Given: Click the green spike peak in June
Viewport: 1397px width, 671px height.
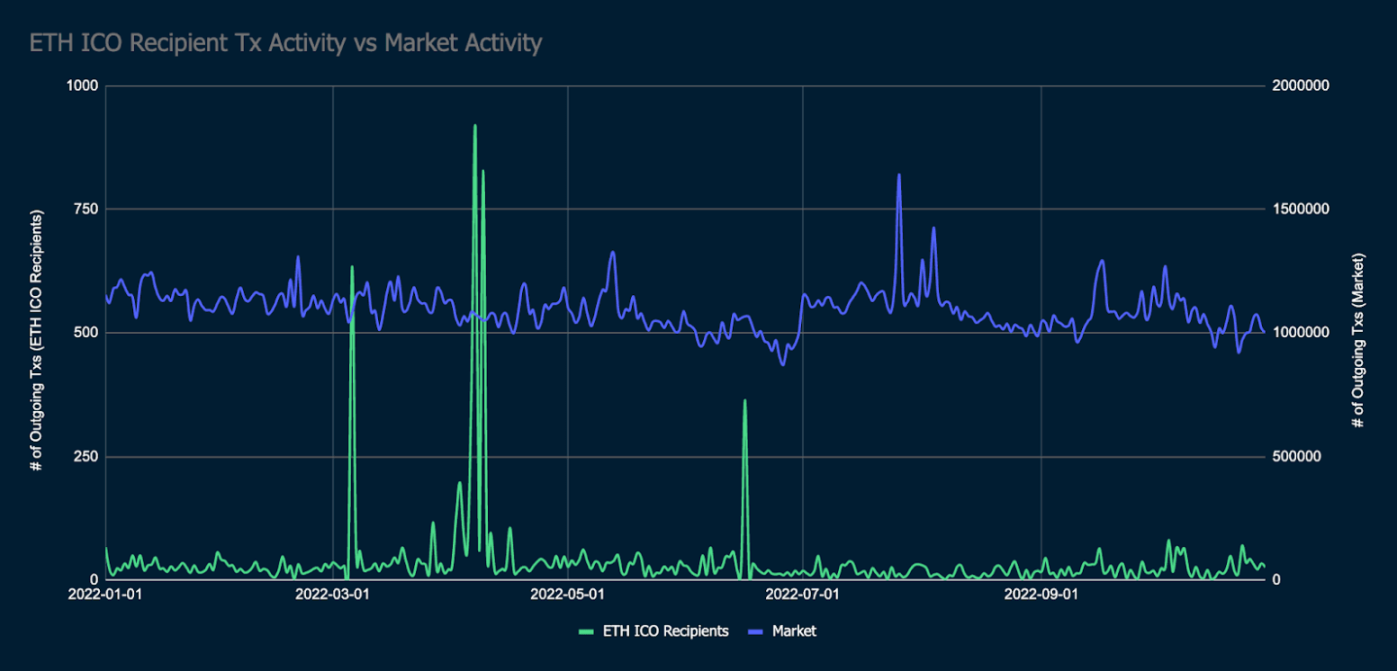Looking at the screenshot, I should pos(744,401).
